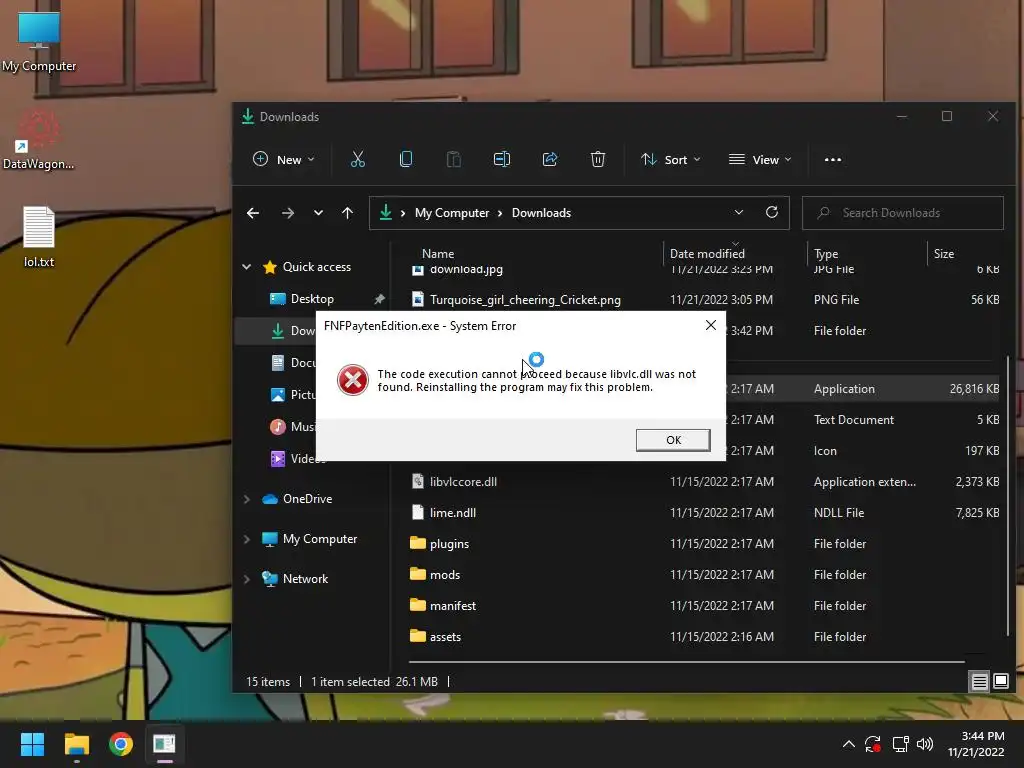This screenshot has width=1024, height=768.
Task: Open File Explorer from taskbar
Action: click(76, 744)
